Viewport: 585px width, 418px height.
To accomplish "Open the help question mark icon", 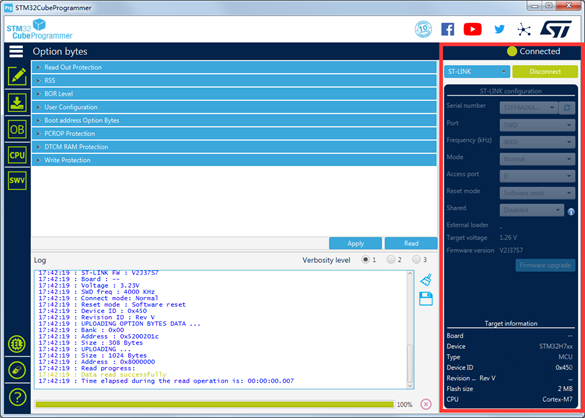I will pos(17,397).
